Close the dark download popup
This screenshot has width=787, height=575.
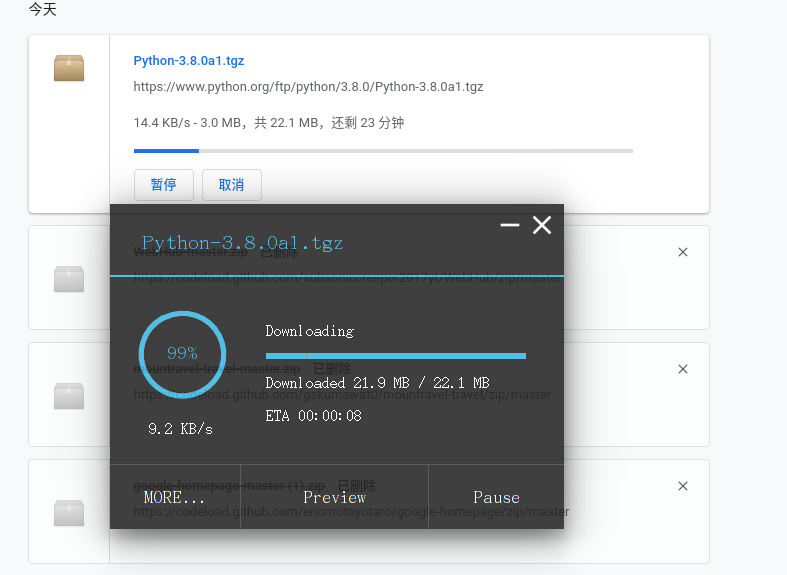[x=542, y=225]
